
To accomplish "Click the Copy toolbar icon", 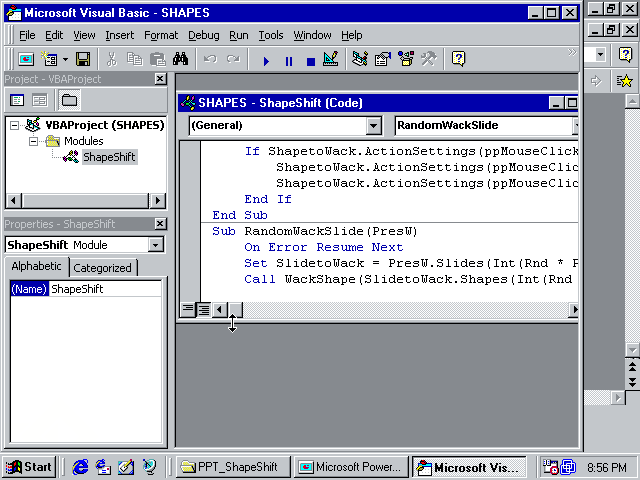I will tap(134, 59).
